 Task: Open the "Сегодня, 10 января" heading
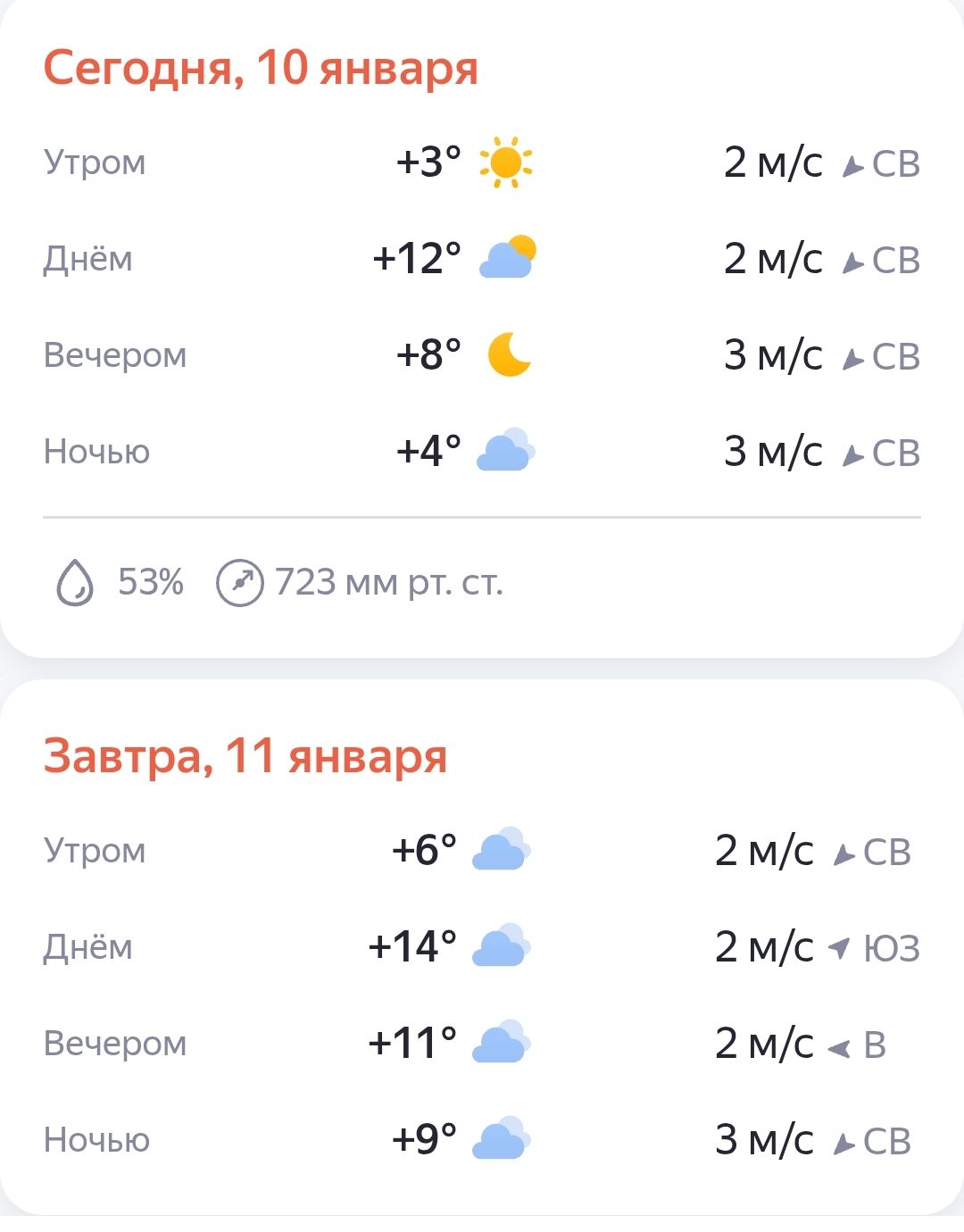click(x=261, y=68)
